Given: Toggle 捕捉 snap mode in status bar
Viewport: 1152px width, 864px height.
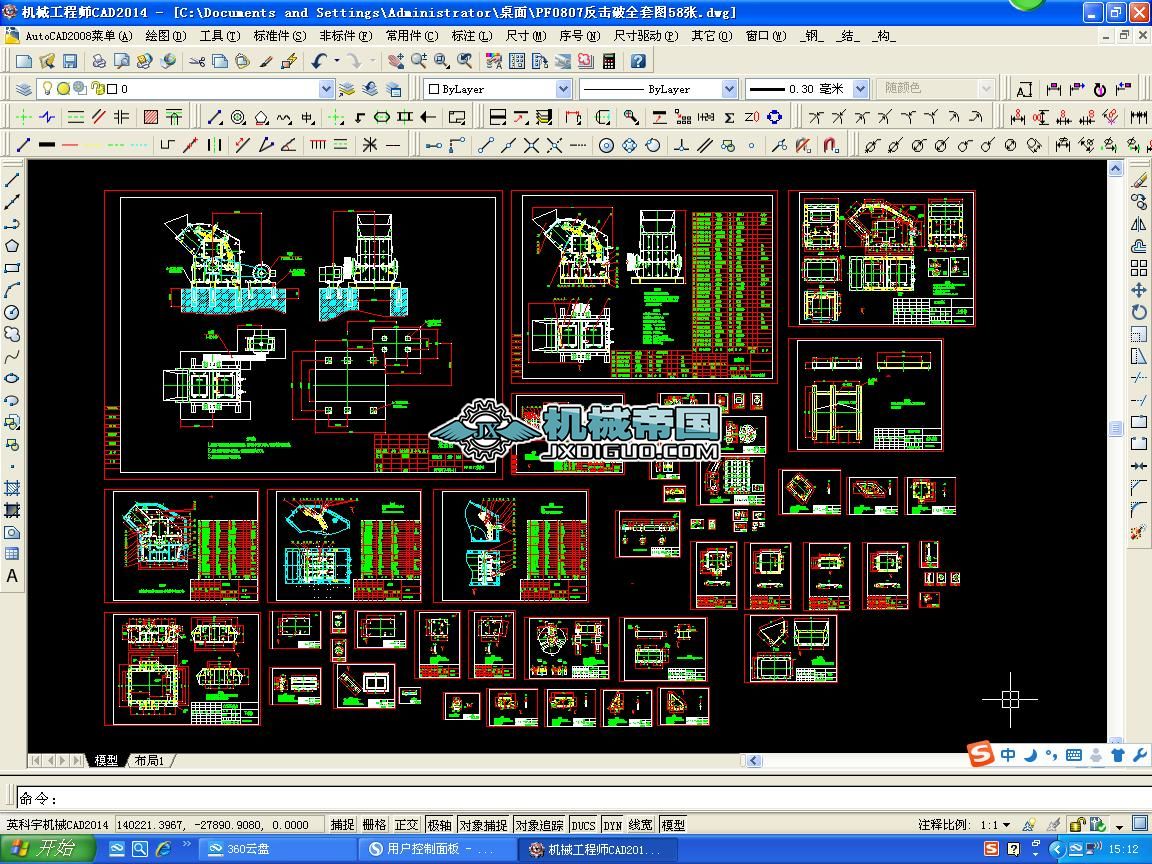Looking at the screenshot, I should pyautogui.click(x=342, y=825).
